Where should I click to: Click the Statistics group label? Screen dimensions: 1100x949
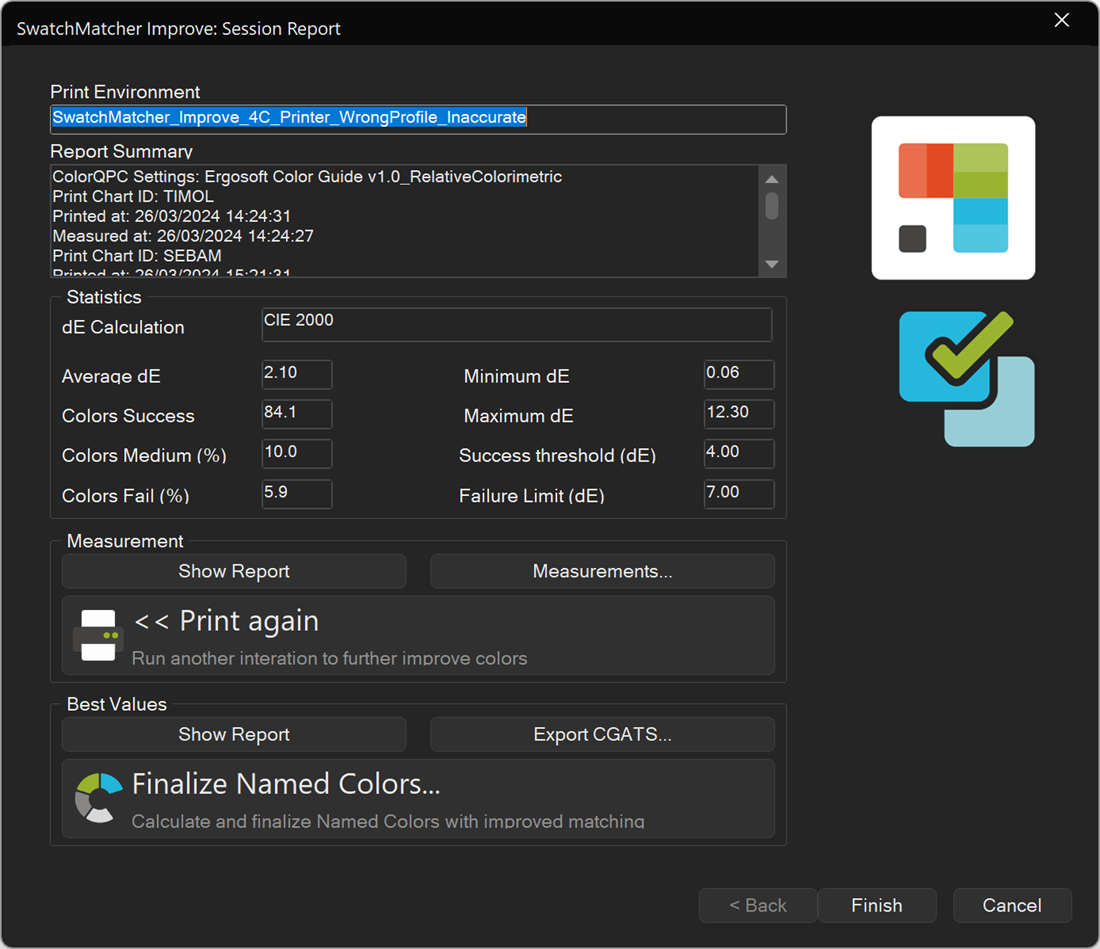coord(104,297)
